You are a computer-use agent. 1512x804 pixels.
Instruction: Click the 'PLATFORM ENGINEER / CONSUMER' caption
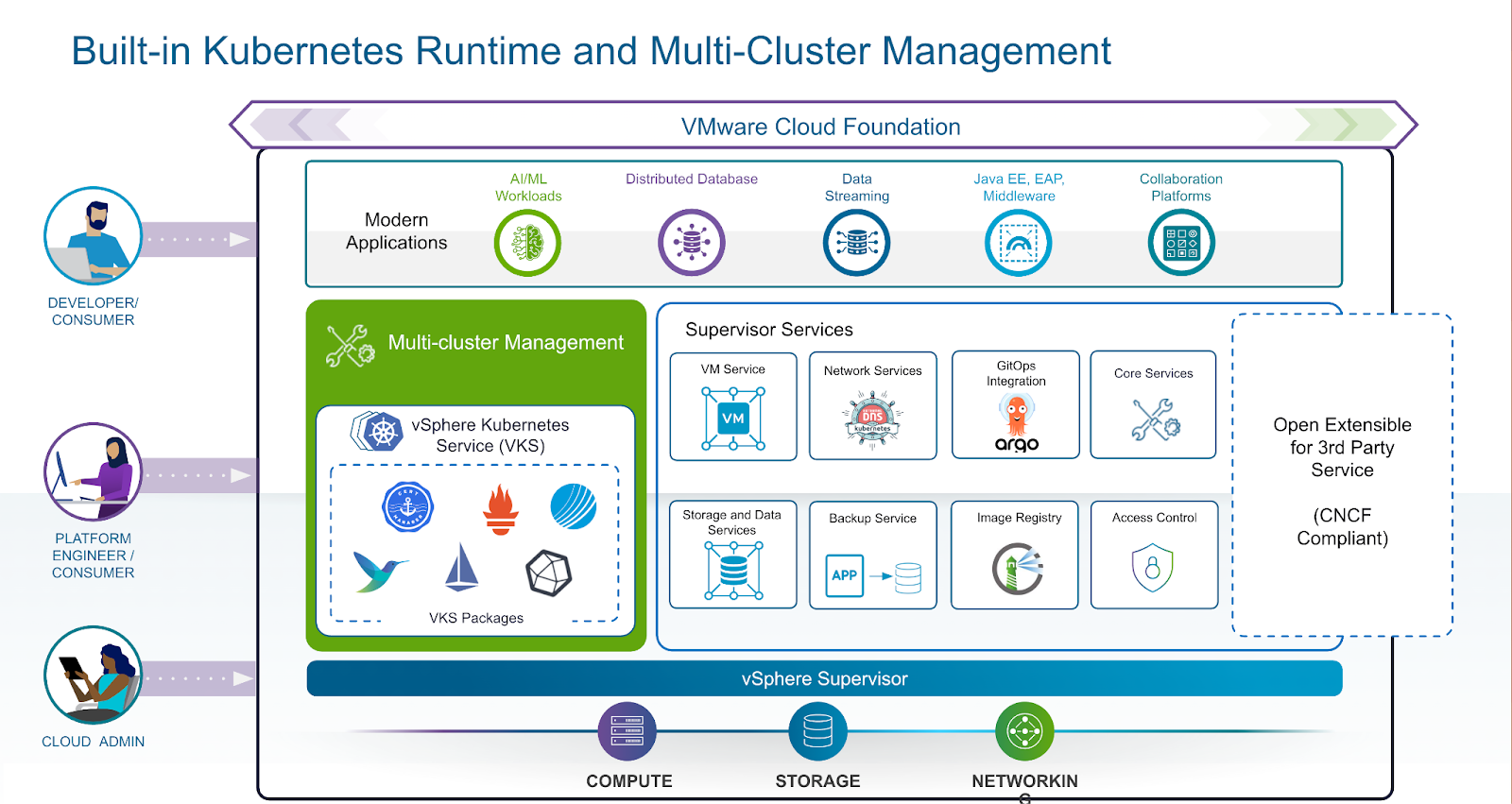click(x=93, y=556)
